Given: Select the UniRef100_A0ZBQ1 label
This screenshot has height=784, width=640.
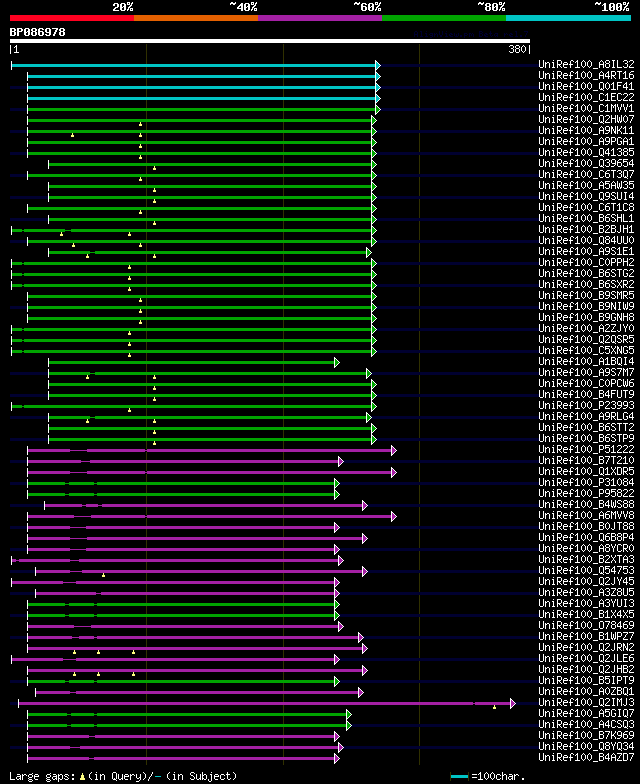Looking at the screenshot, I should tap(586, 692).
